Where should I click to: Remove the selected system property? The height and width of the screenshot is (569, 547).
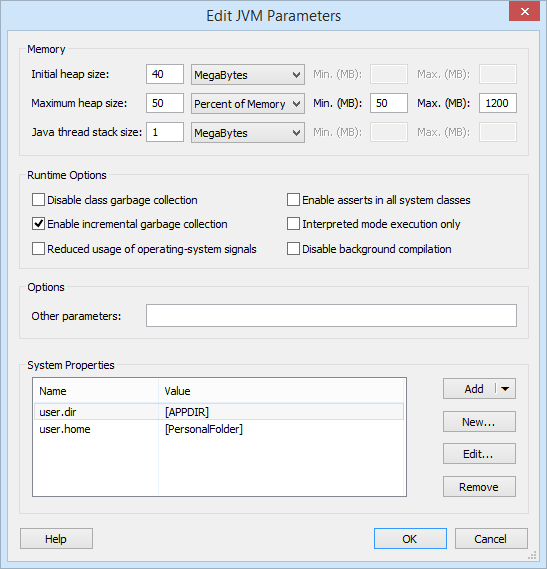point(479,487)
